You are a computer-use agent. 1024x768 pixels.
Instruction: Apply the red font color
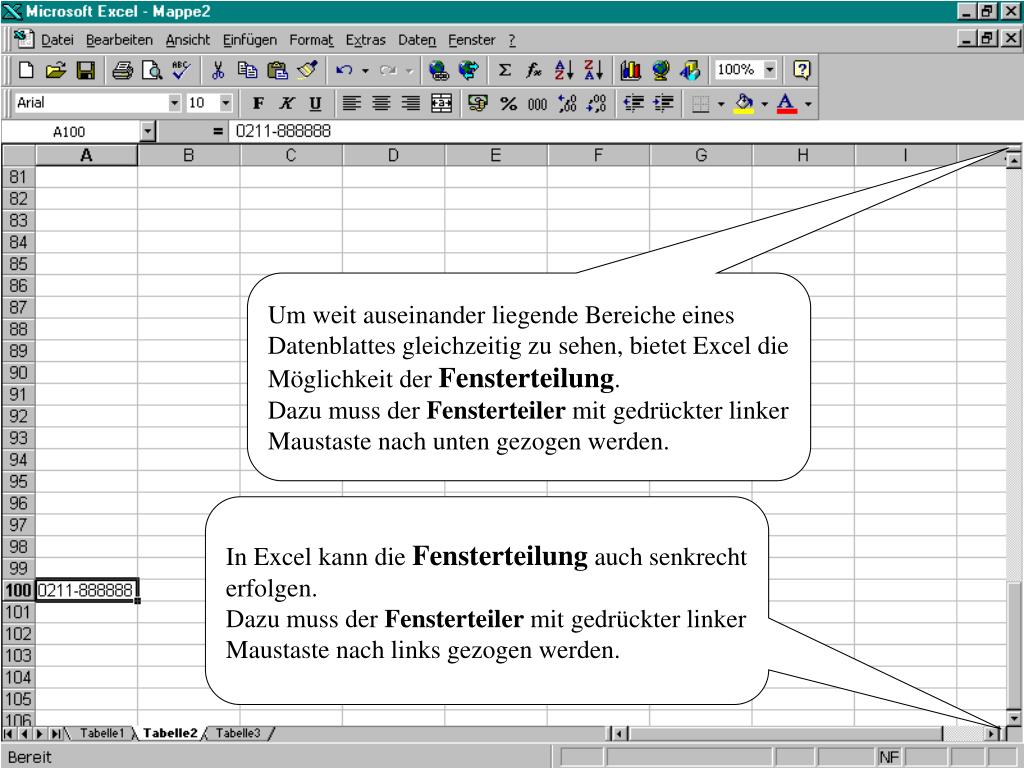click(787, 103)
